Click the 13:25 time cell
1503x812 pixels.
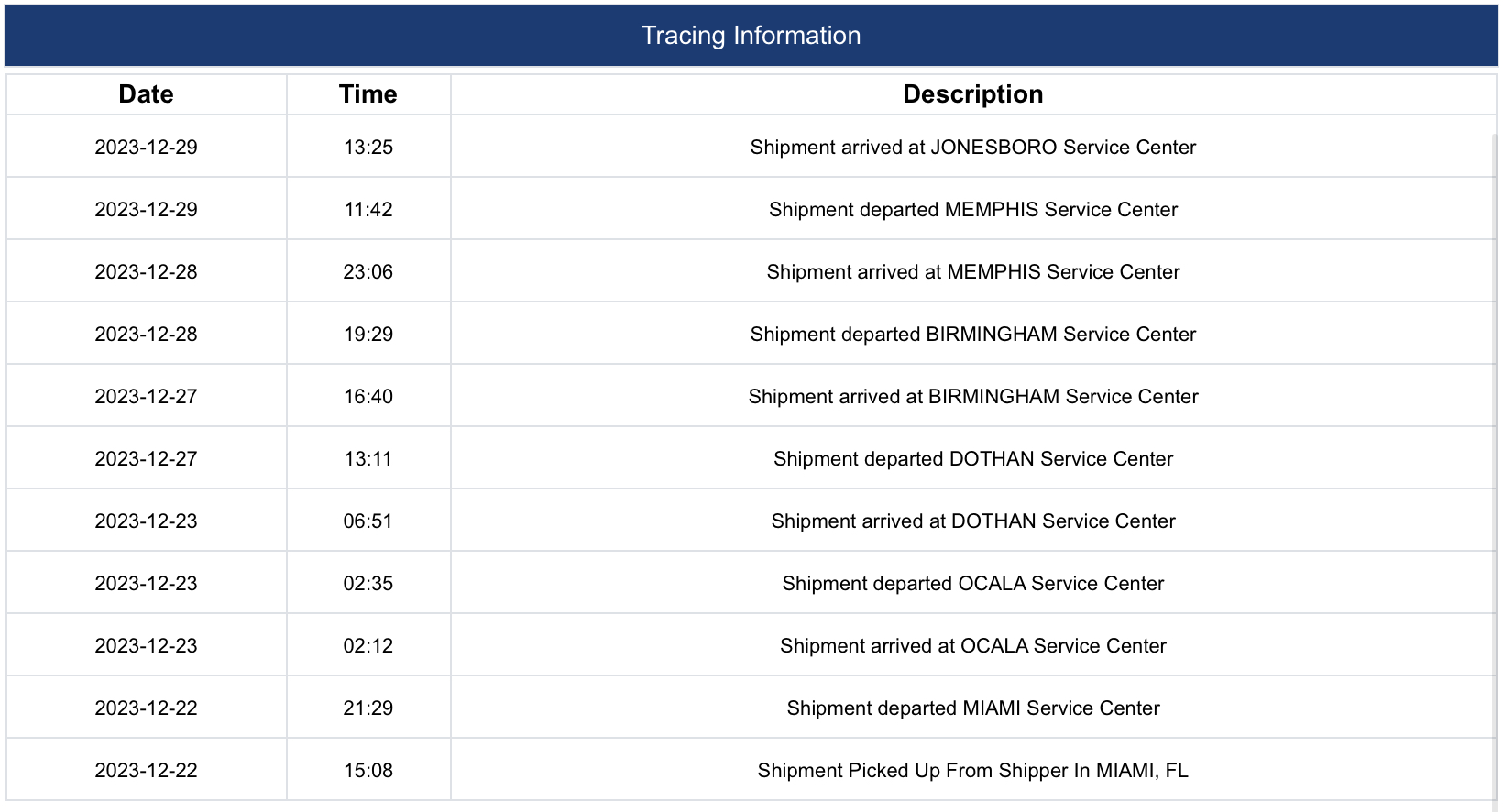[368, 148]
